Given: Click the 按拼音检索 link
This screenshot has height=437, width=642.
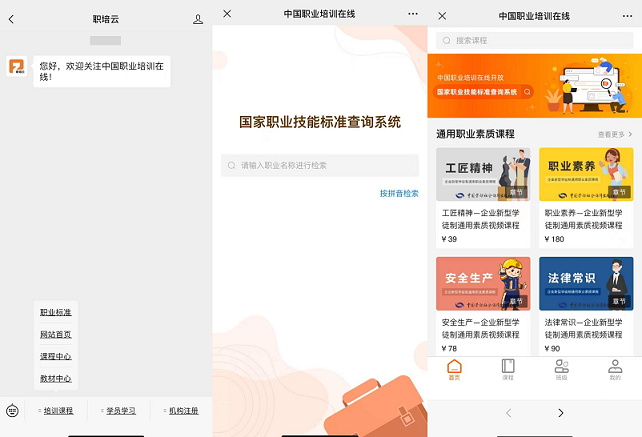Looking at the screenshot, I should [399, 193].
